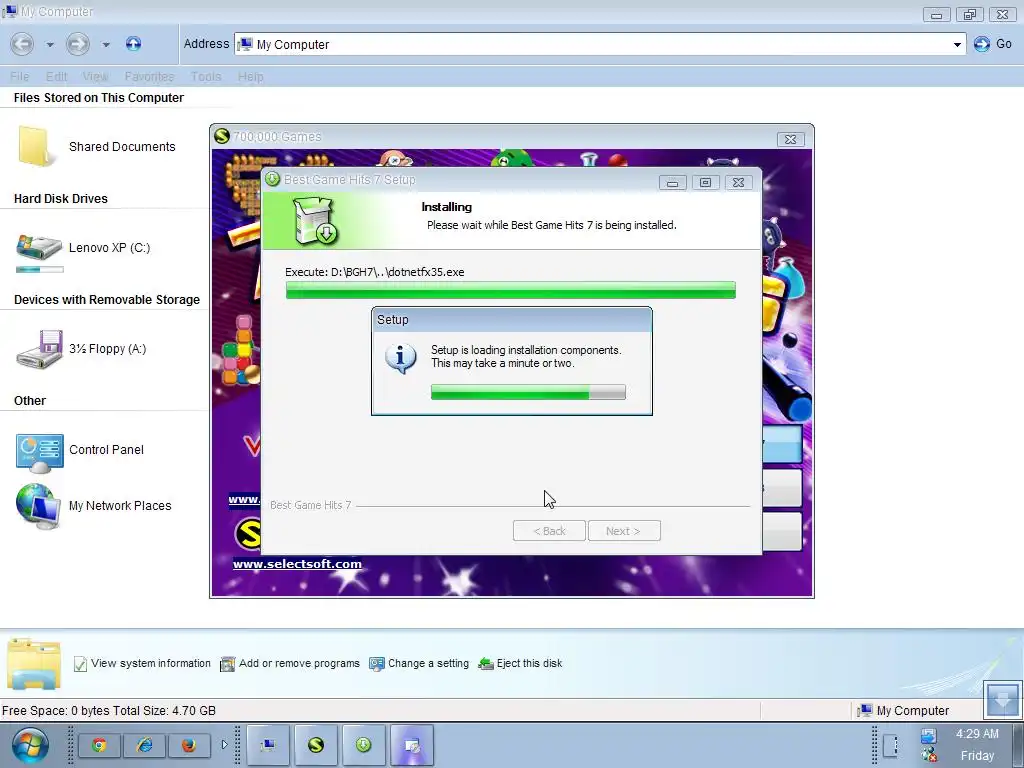
Task: Click the main installation progress bar
Action: click(x=511, y=290)
